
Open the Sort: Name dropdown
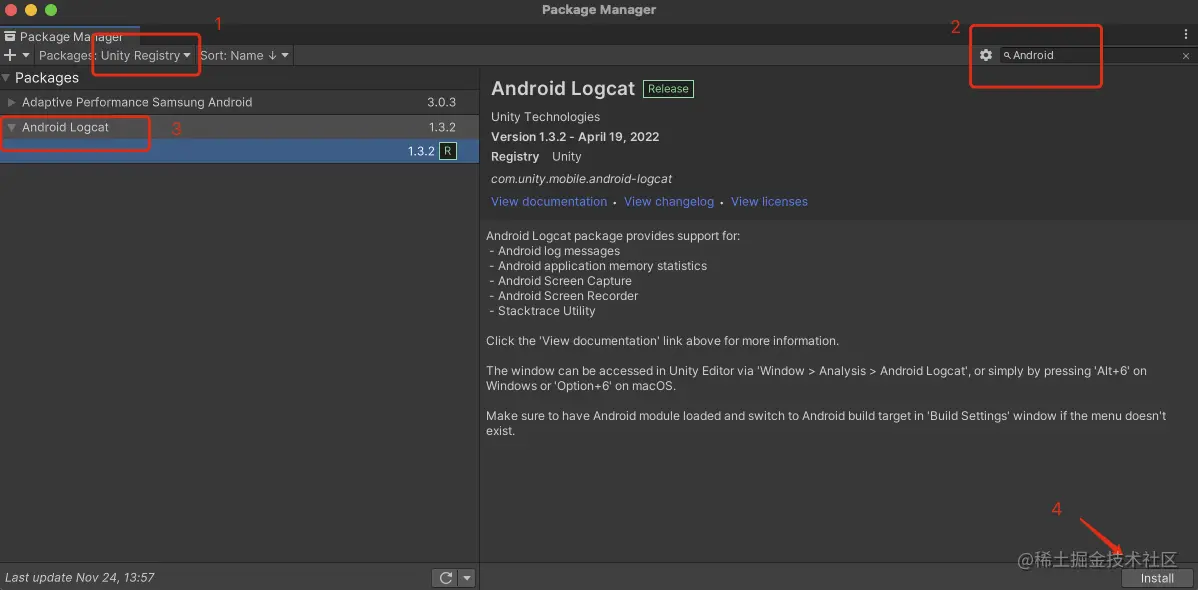(244, 55)
